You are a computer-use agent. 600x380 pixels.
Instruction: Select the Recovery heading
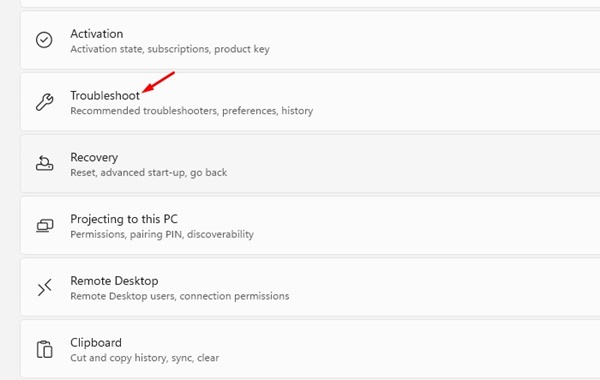94,157
